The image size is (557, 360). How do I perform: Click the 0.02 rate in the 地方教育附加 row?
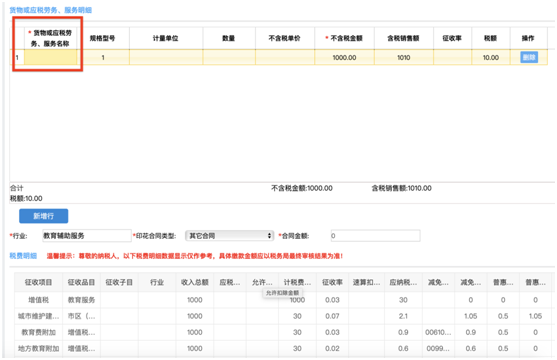click(332, 349)
